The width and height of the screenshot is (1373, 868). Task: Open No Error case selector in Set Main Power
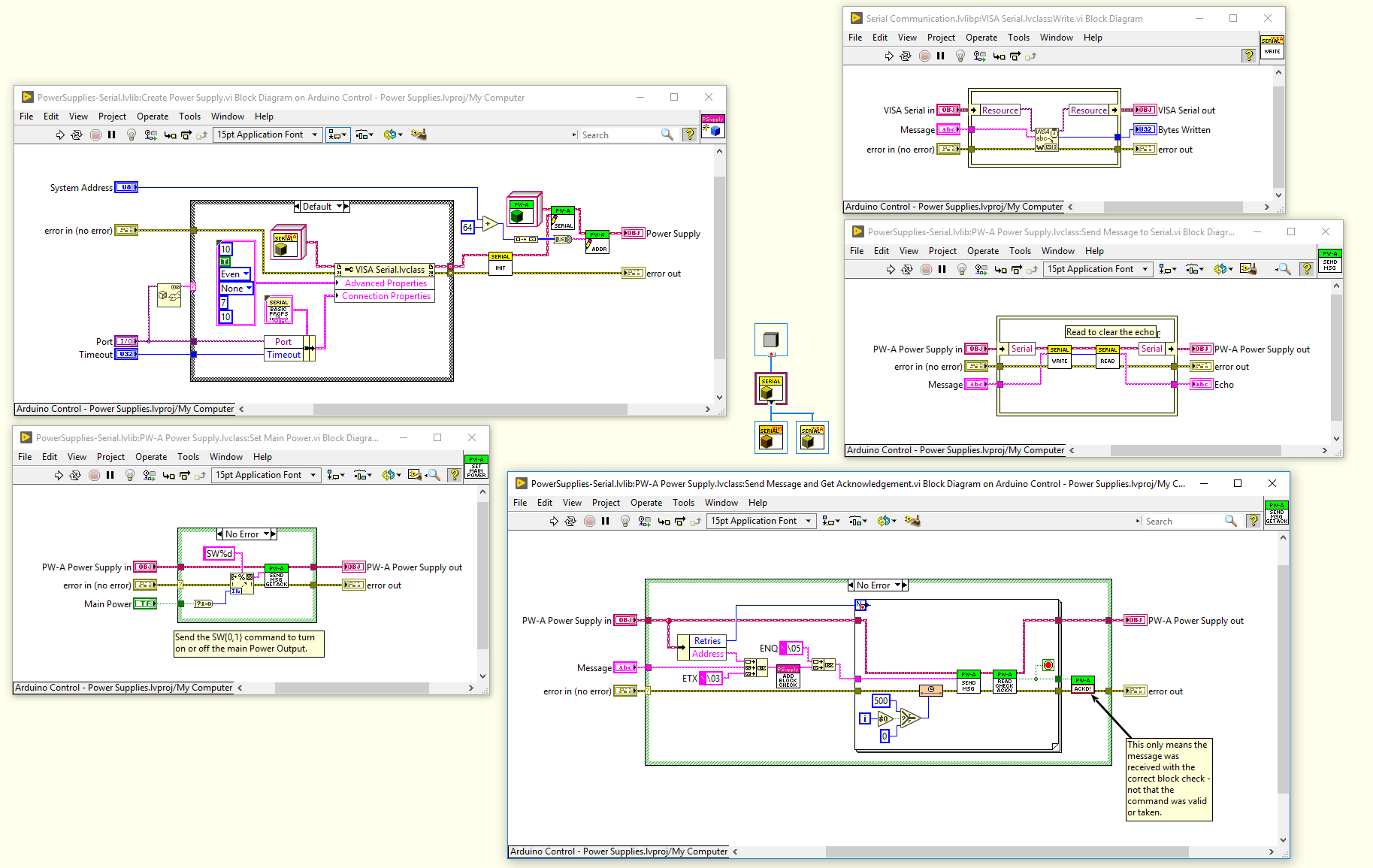(267, 534)
